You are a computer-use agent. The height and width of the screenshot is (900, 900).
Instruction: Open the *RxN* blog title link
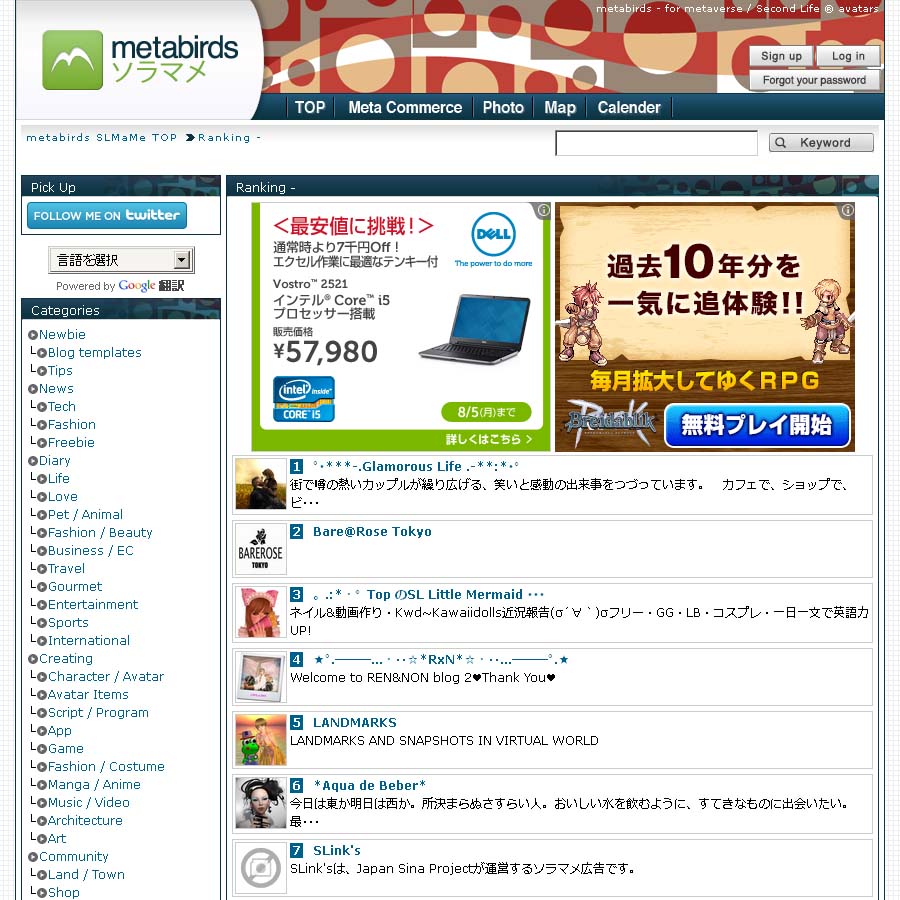coord(441,660)
